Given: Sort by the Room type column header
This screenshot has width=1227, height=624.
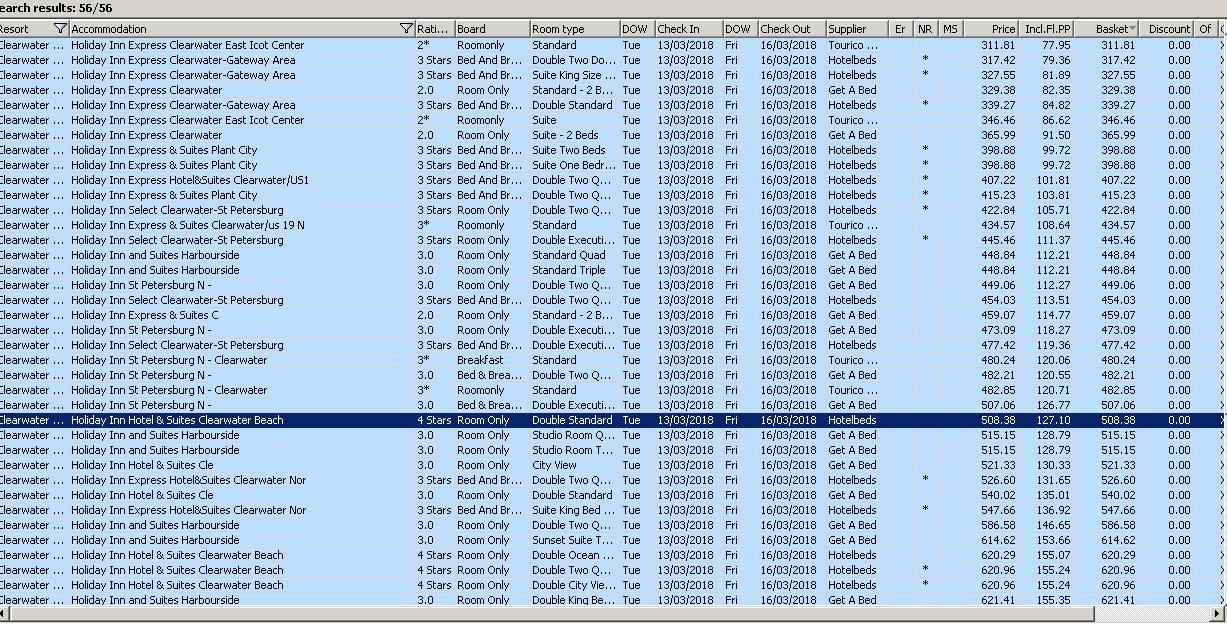Looking at the screenshot, I should pos(574,29).
